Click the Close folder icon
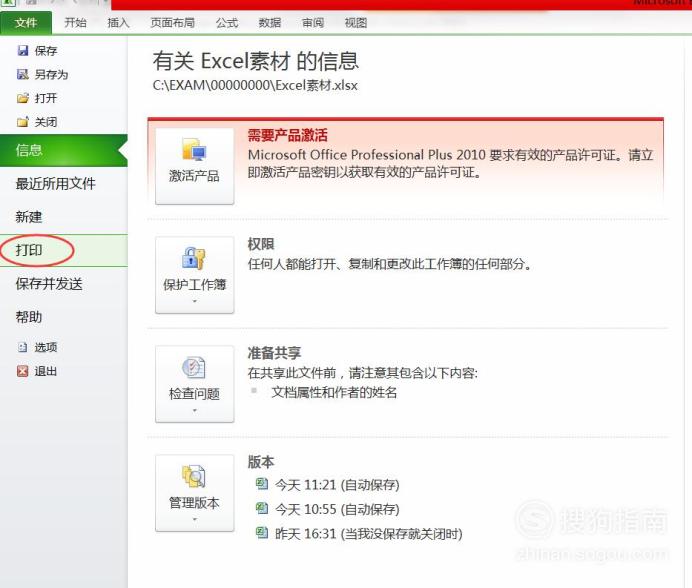Image resolution: width=692 pixels, height=588 pixels. (23, 122)
